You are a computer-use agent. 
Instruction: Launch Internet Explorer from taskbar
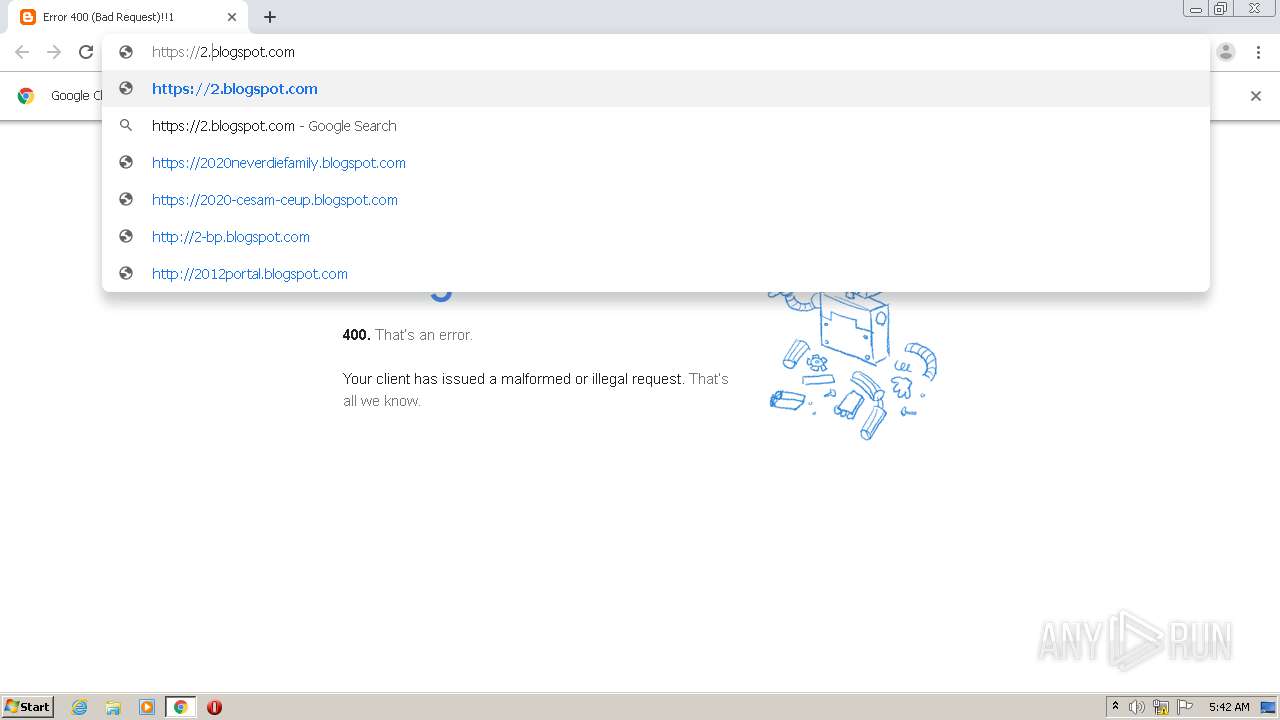[x=80, y=707]
